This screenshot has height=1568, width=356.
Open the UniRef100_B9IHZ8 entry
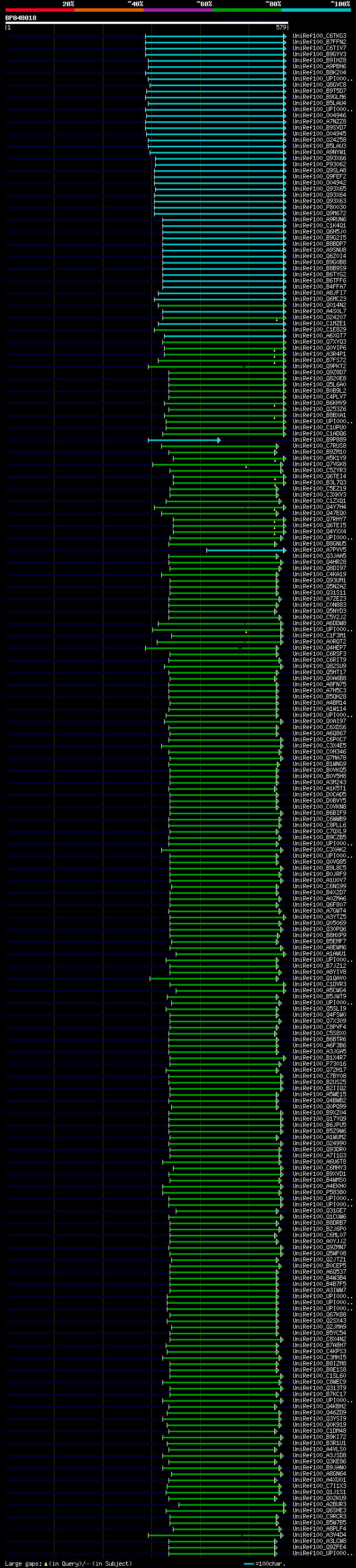(x=319, y=60)
